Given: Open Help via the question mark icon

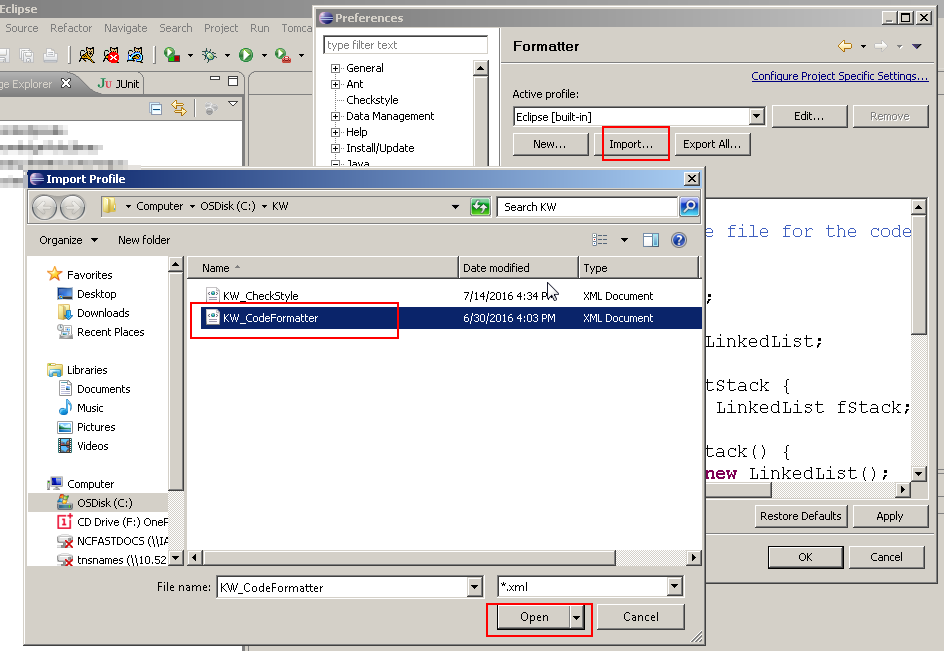Looking at the screenshot, I should [x=679, y=240].
